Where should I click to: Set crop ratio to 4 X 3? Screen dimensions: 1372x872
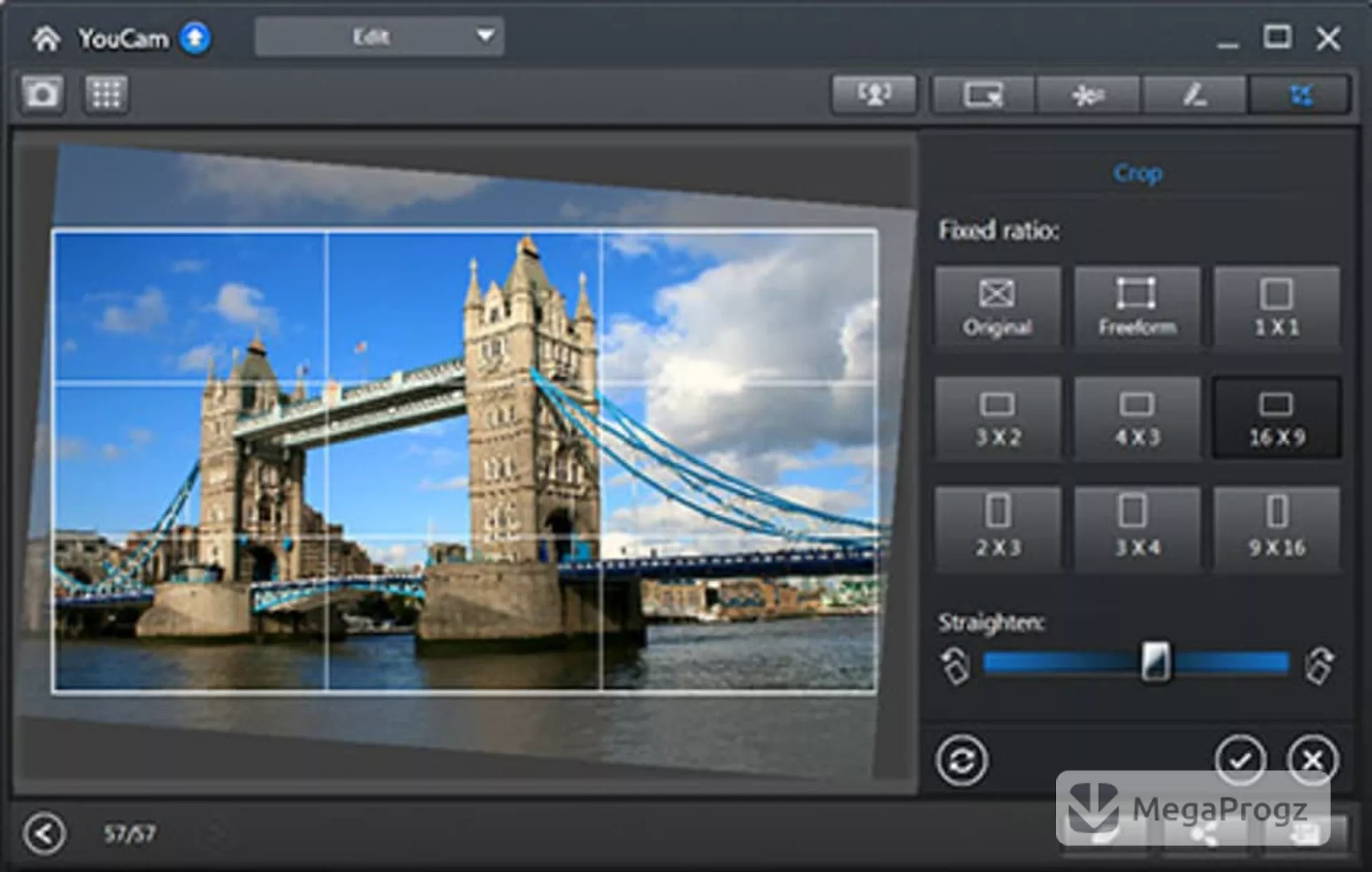tap(1137, 418)
